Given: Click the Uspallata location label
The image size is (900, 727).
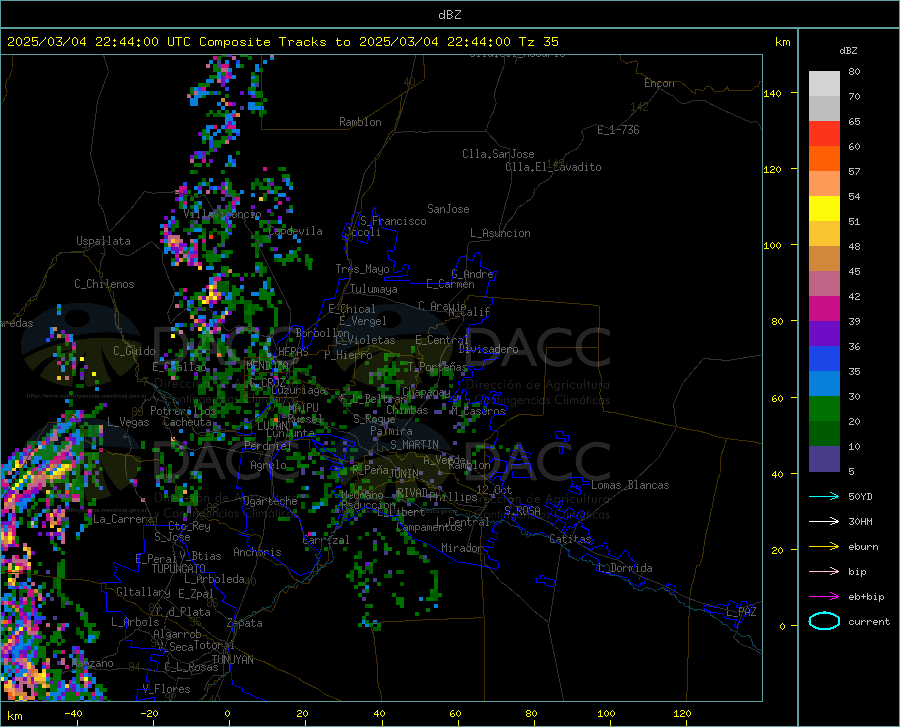Looking at the screenshot, I should coord(103,241).
